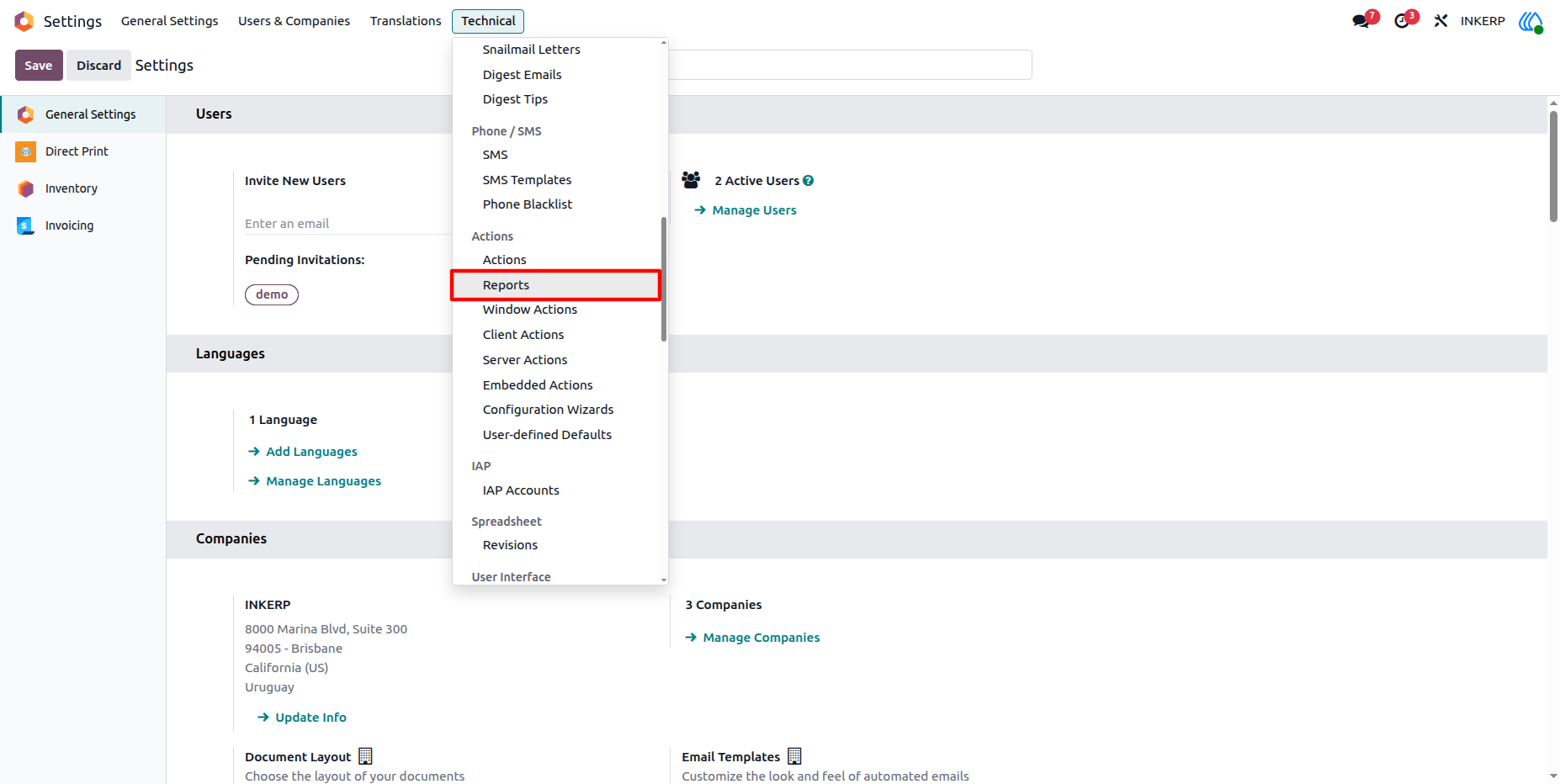Open the Users & Companies menu
The width and height of the screenshot is (1560, 784).
click(294, 21)
